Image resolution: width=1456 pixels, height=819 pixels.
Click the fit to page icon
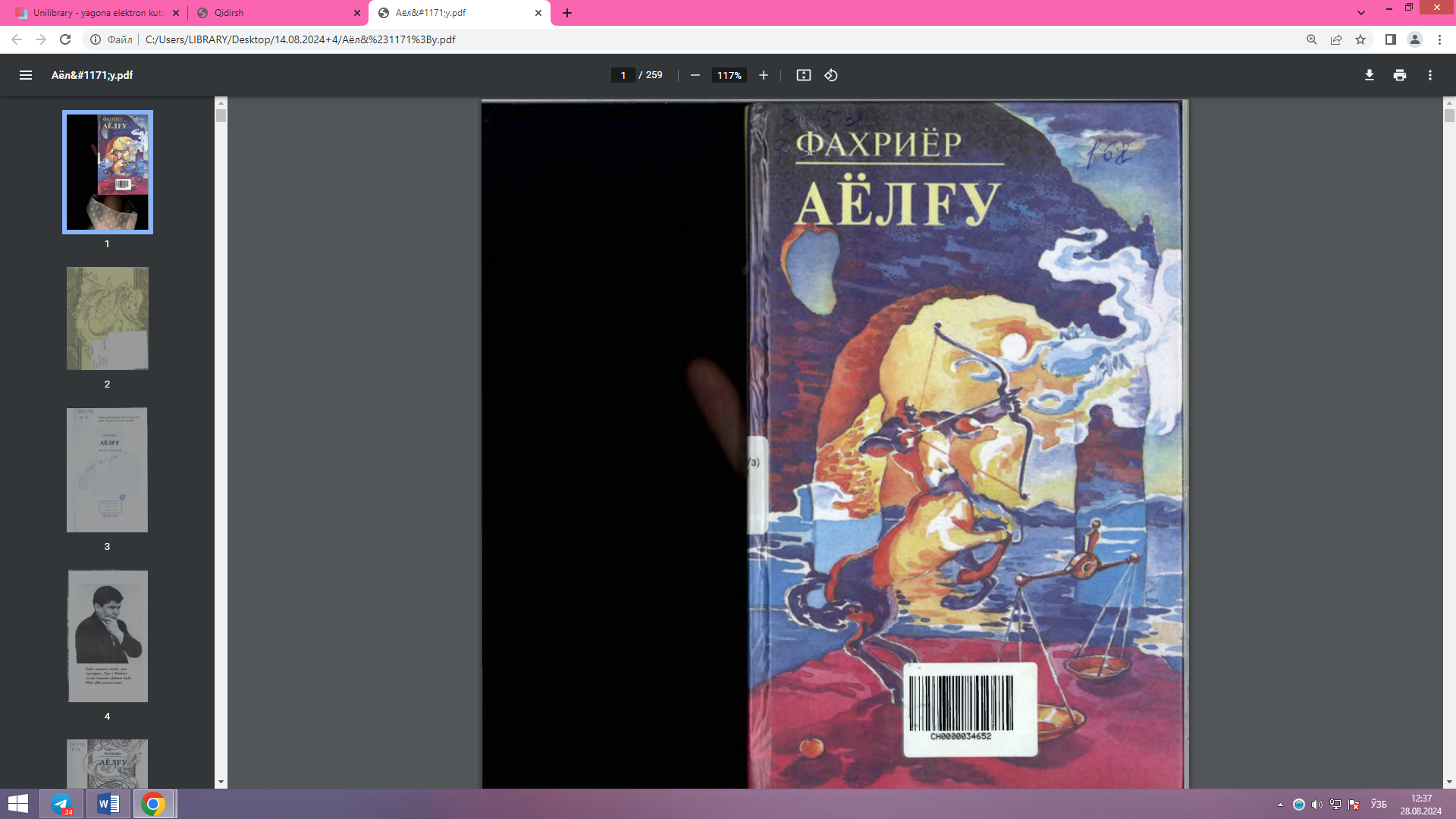[x=804, y=75]
